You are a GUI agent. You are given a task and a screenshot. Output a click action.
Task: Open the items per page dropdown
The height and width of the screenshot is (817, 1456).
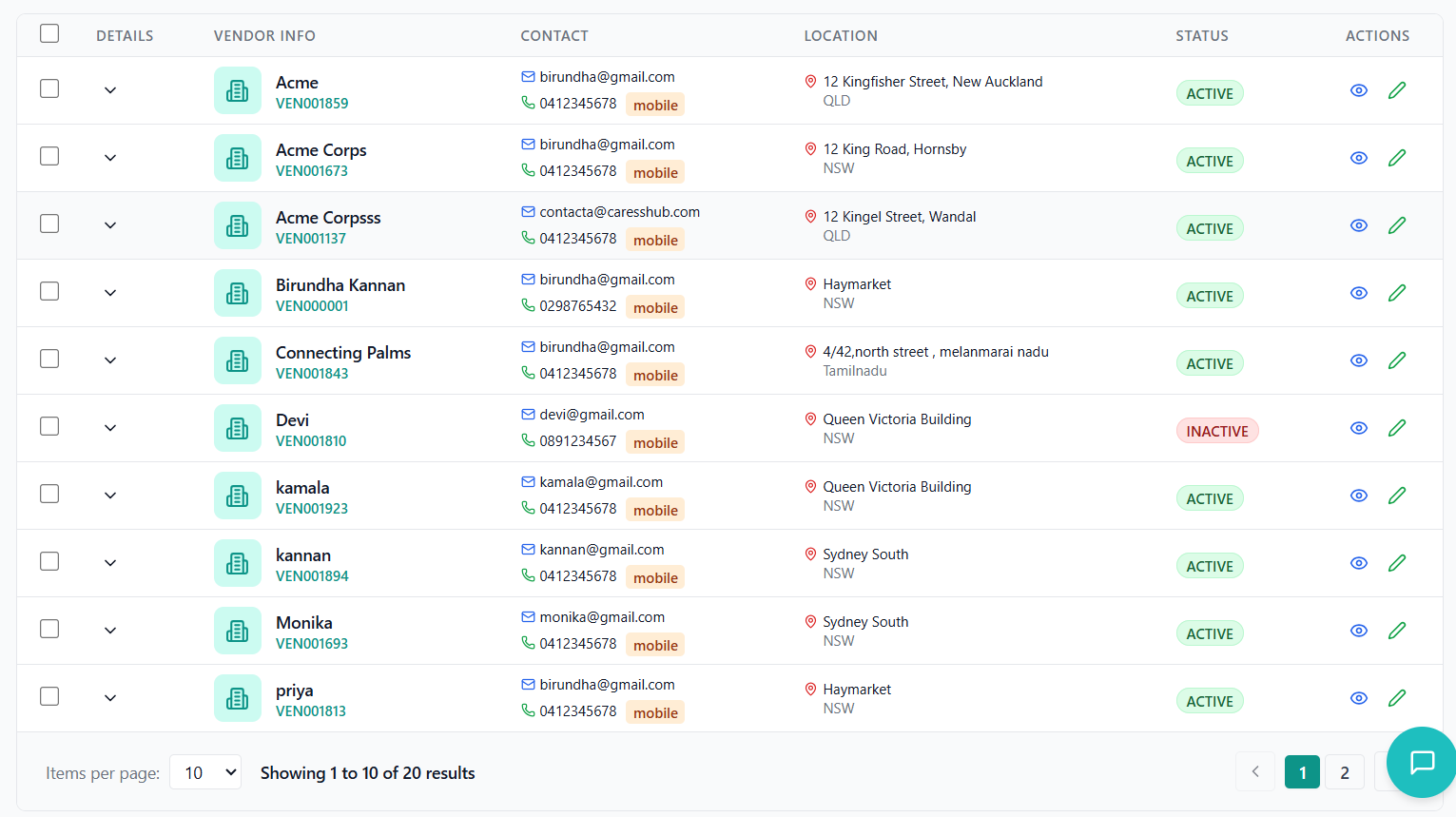point(205,772)
